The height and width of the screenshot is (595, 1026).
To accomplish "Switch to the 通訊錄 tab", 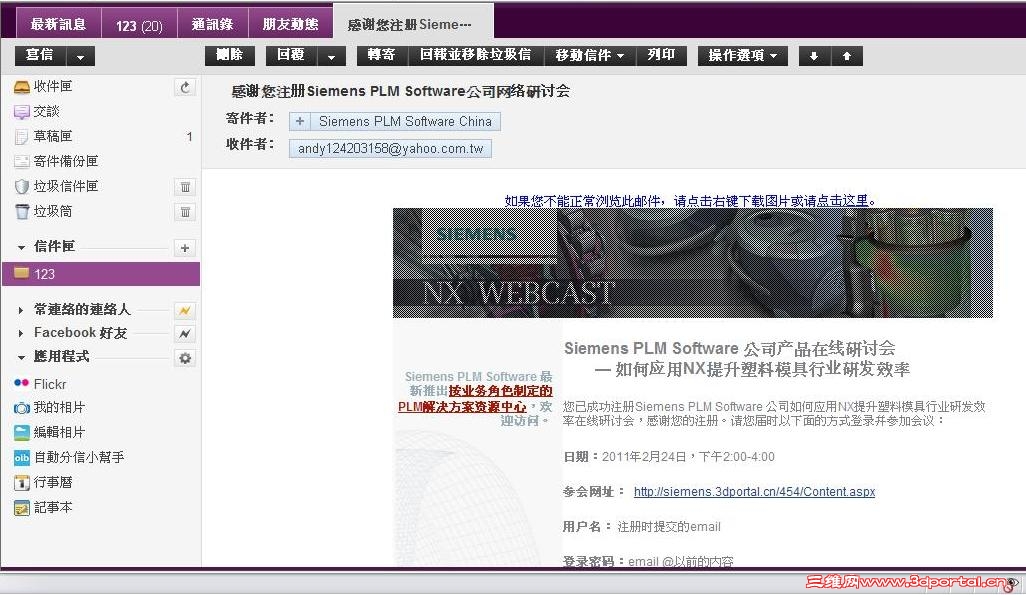I will (213, 24).
